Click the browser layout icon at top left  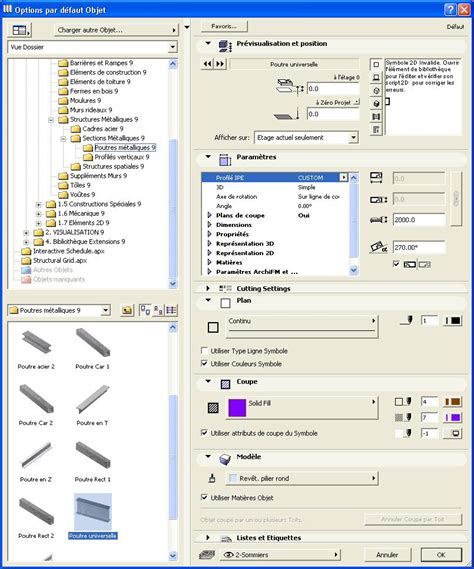click(19, 30)
